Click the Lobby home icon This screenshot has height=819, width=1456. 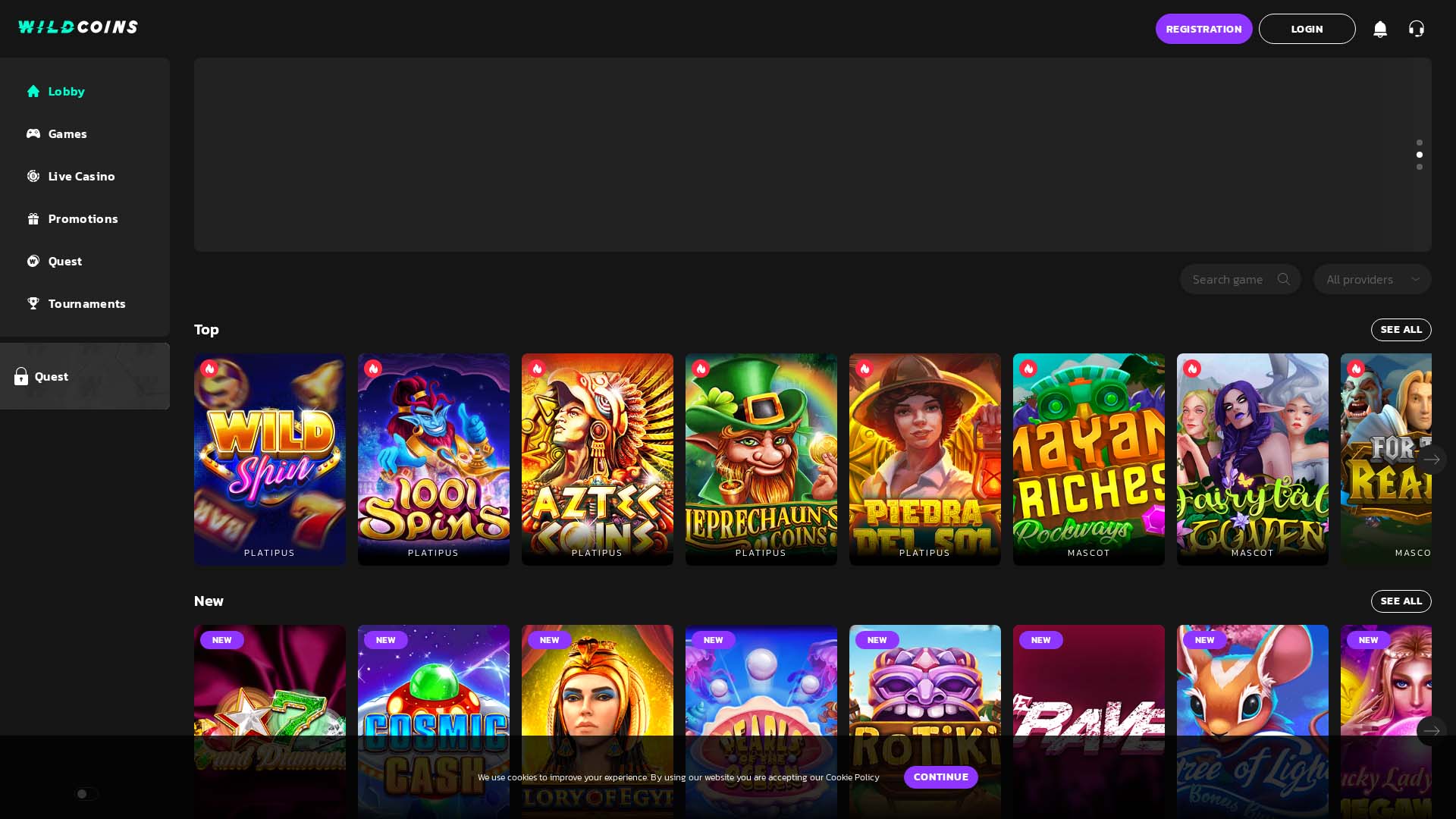[33, 91]
